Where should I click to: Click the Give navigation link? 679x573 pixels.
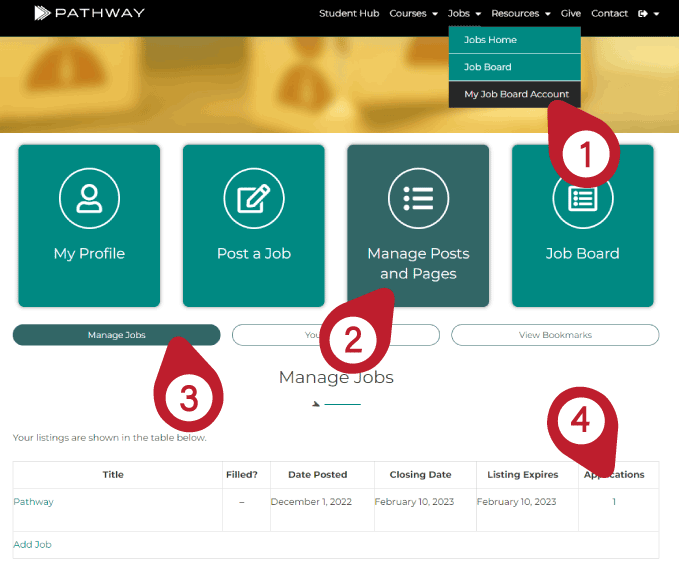(570, 14)
